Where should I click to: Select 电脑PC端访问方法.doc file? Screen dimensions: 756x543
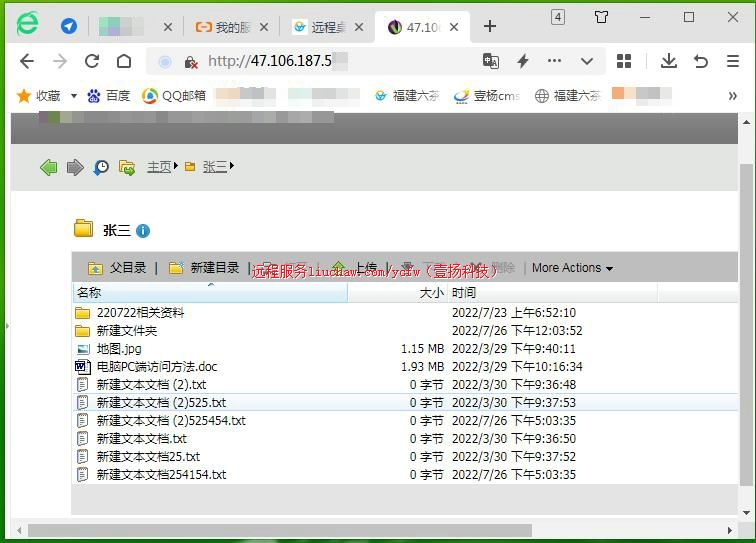coord(157,367)
